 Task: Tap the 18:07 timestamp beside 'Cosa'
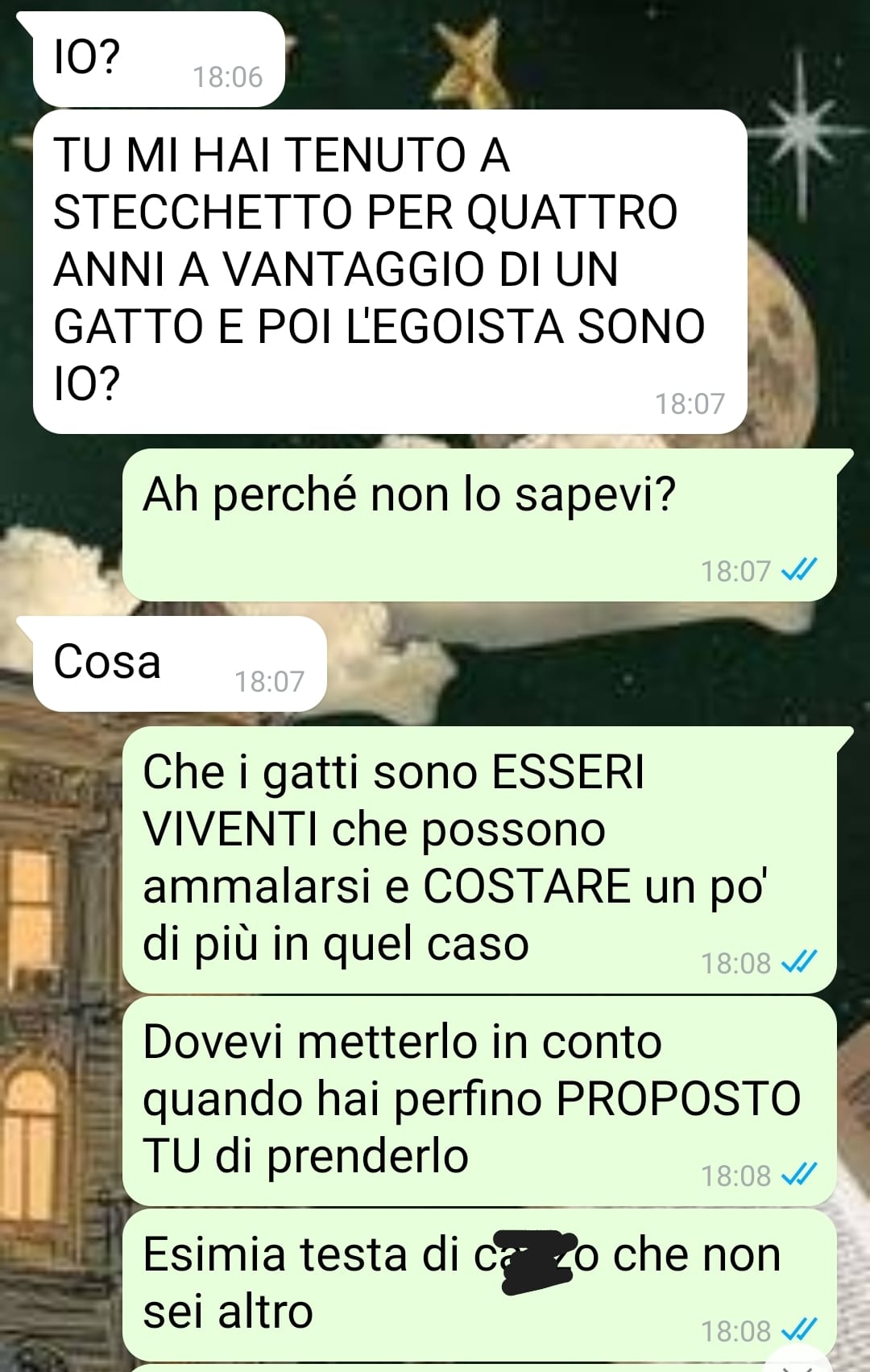[269, 682]
